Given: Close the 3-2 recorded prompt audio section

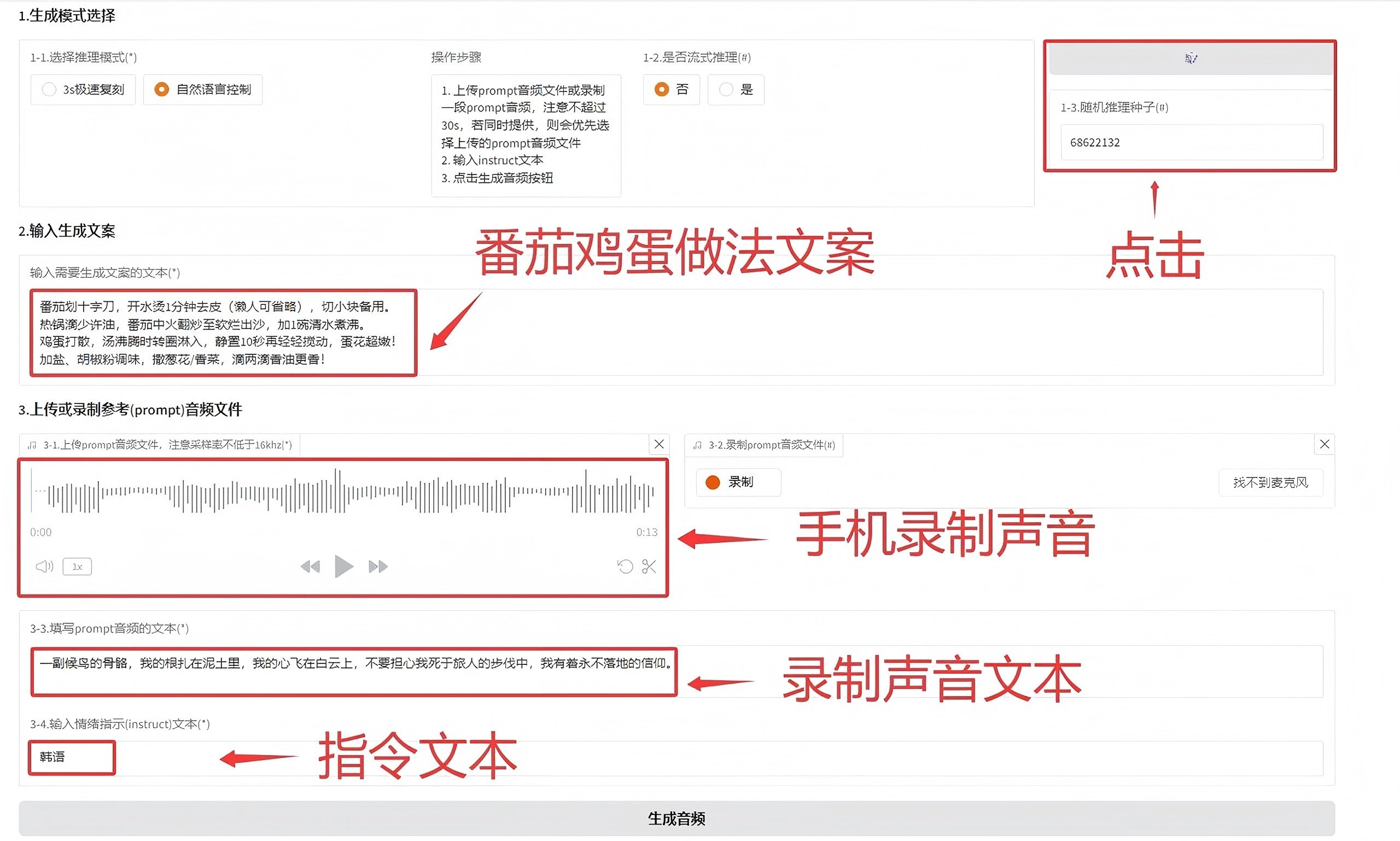Looking at the screenshot, I should tap(1325, 445).
